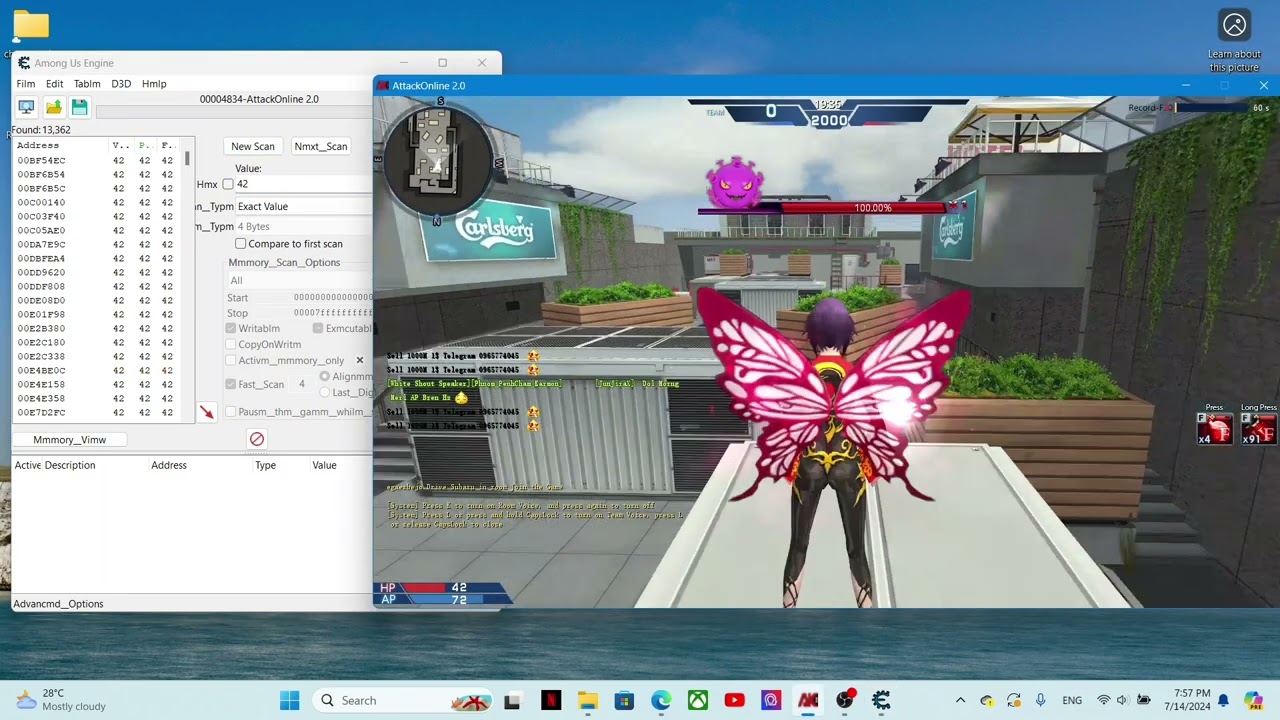Click the open folder toolbar icon
This screenshot has width=1280, height=720.
click(x=53, y=107)
